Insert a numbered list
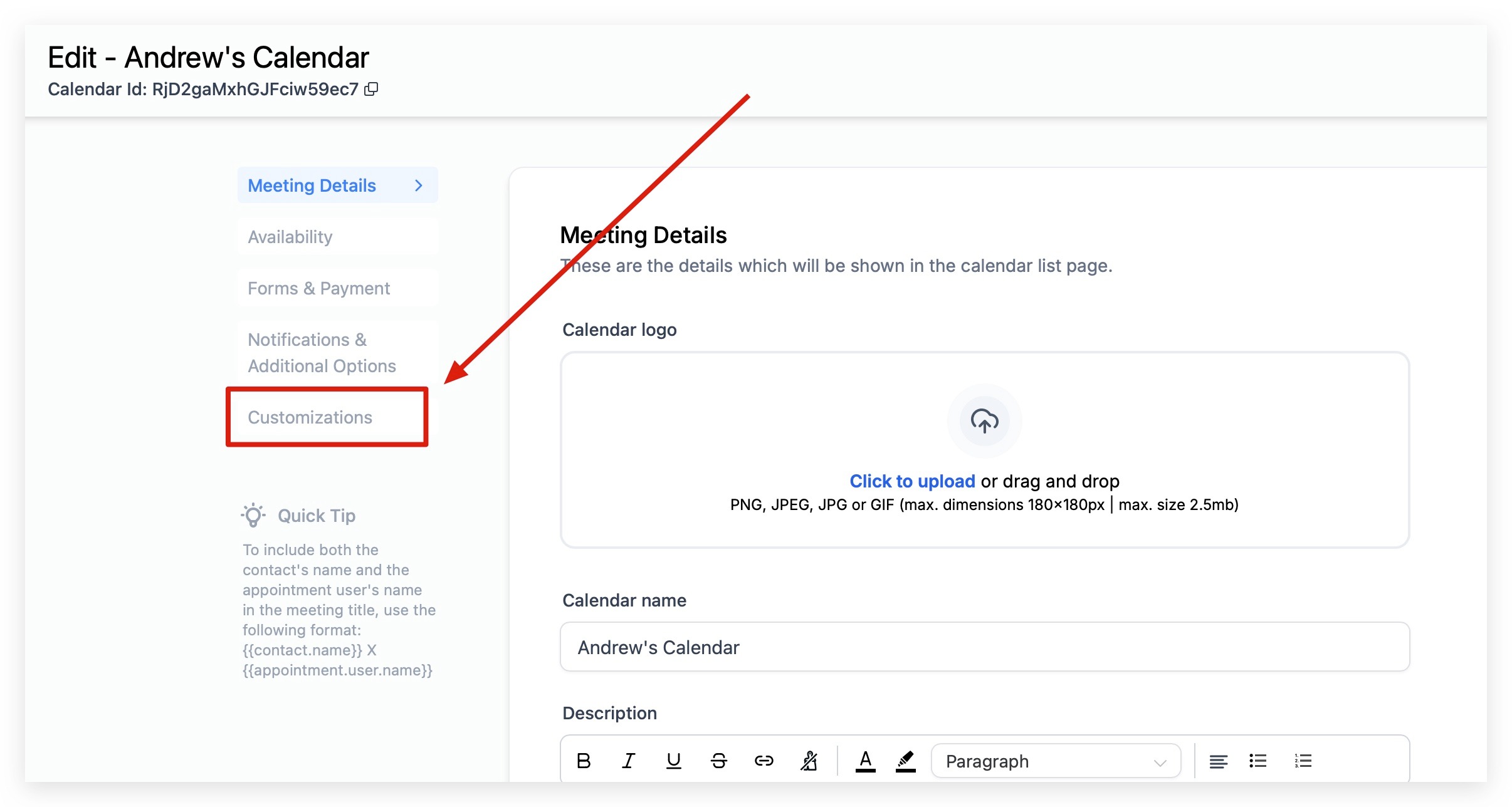The width and height of the screenshot is (1512, 807). (1303, 761)
